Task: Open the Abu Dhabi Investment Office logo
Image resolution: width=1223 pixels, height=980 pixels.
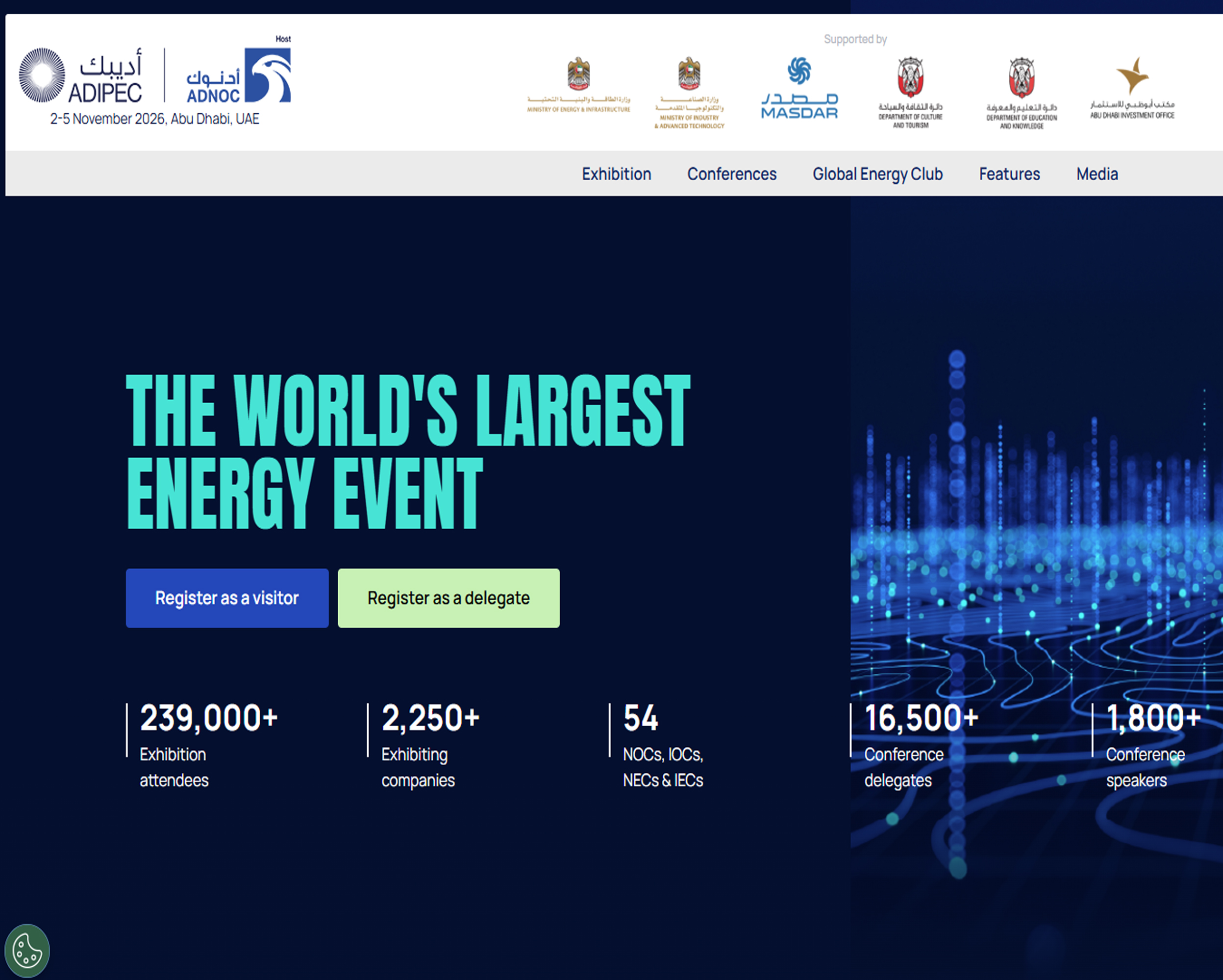Action: [x=1132, y=88]
